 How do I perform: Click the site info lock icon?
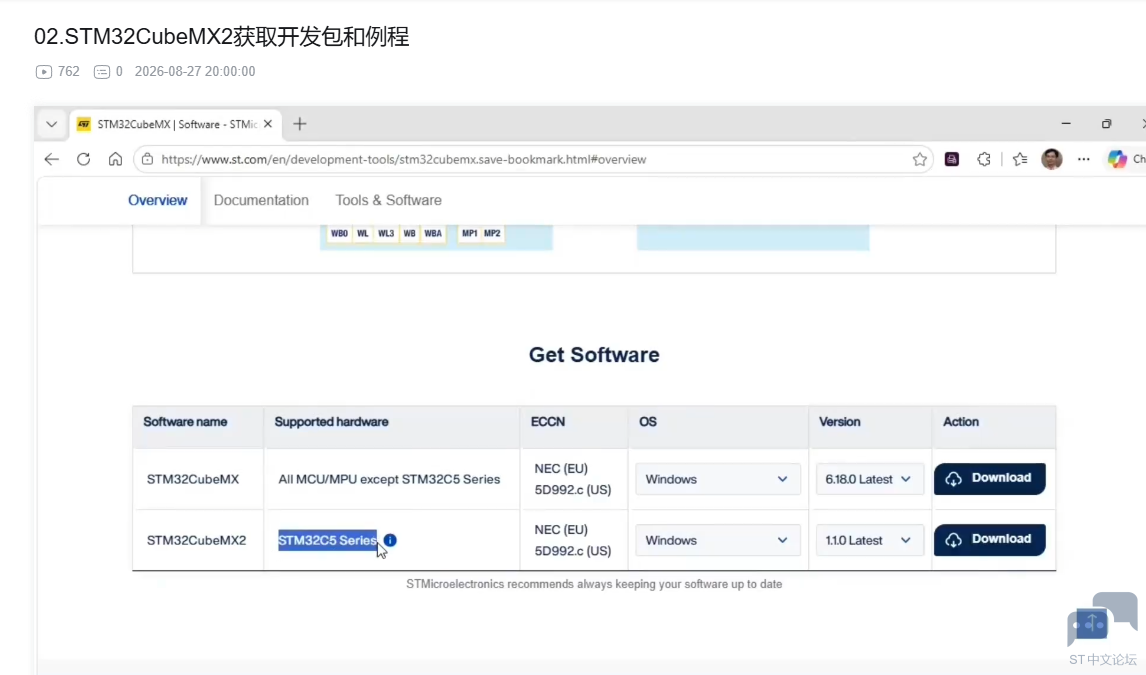148,159
